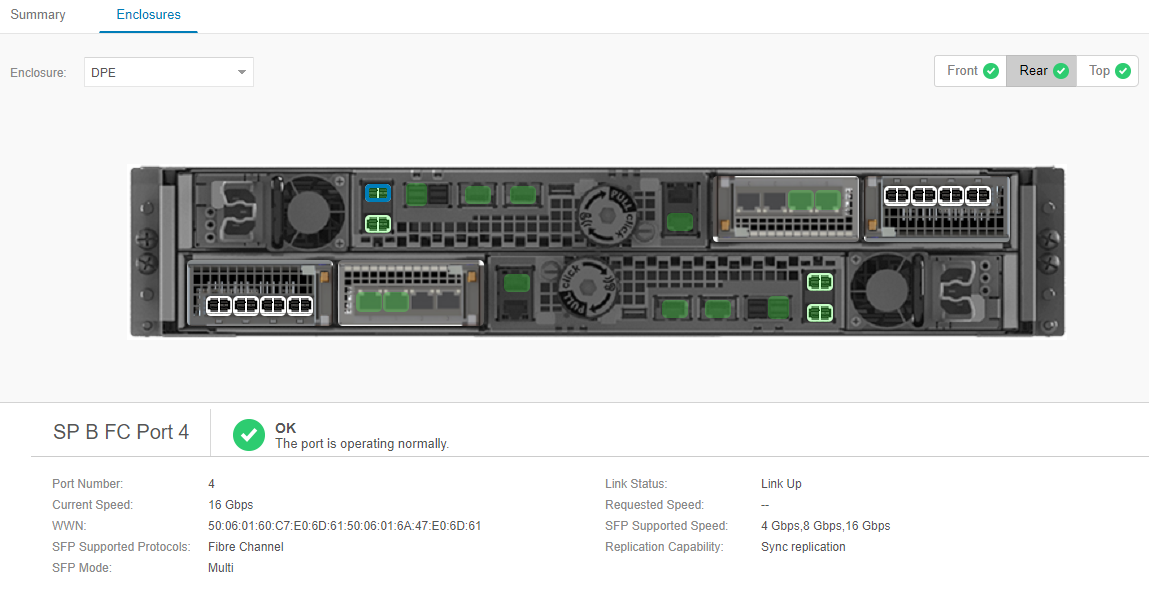Click the upper-left power supply module
The width and height of the screenshot is (1149, 598).
point(230,210)
